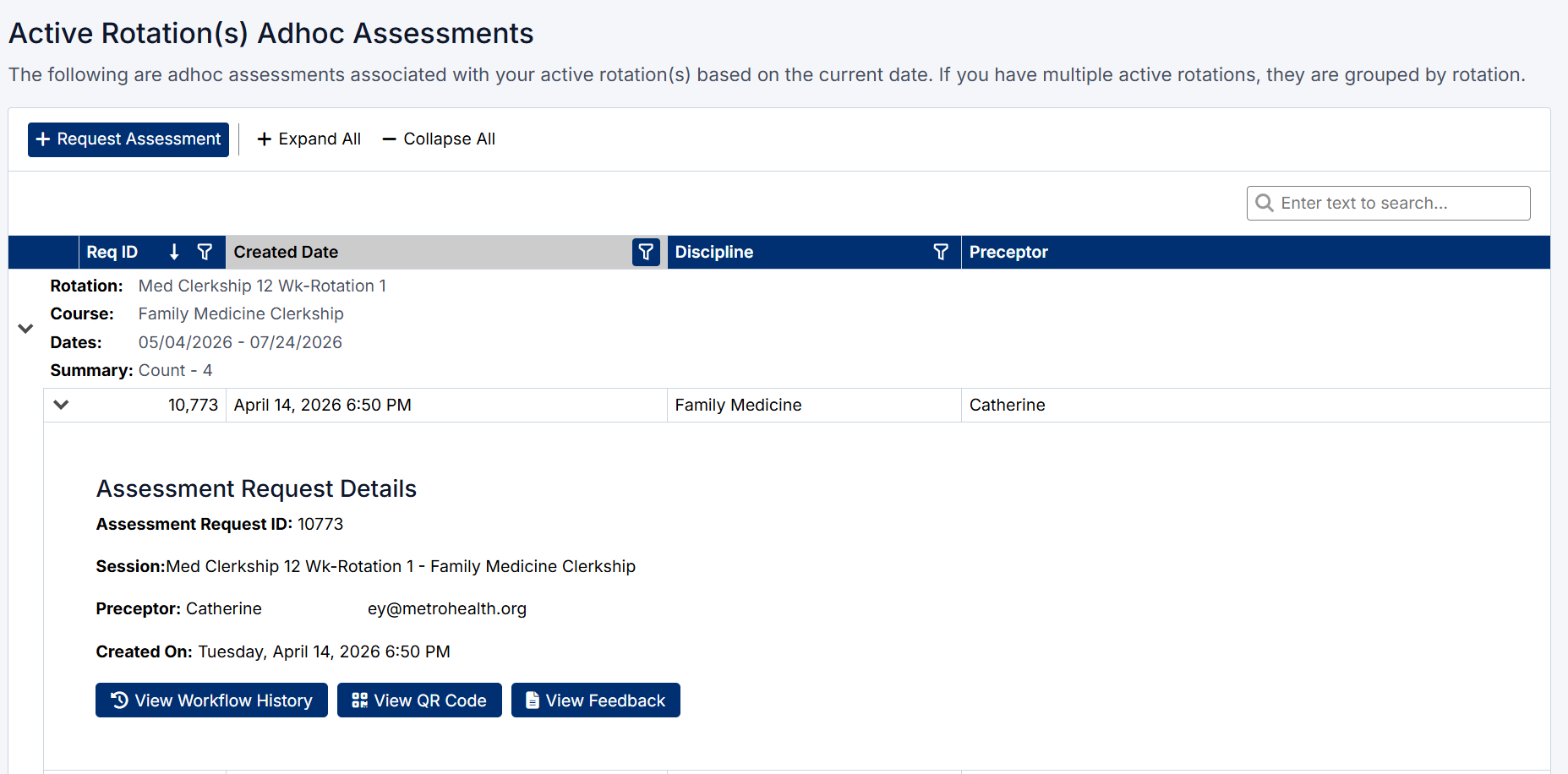View workflow history for request 10773
1568x774 pixels.
click(x=211, y=700)
